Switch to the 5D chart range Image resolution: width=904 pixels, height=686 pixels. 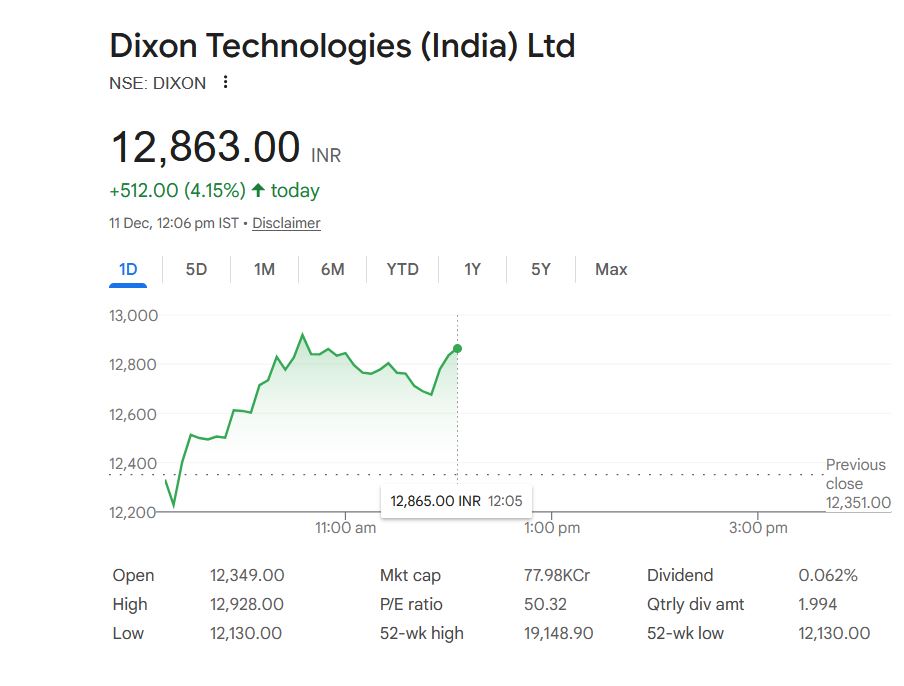197,269
